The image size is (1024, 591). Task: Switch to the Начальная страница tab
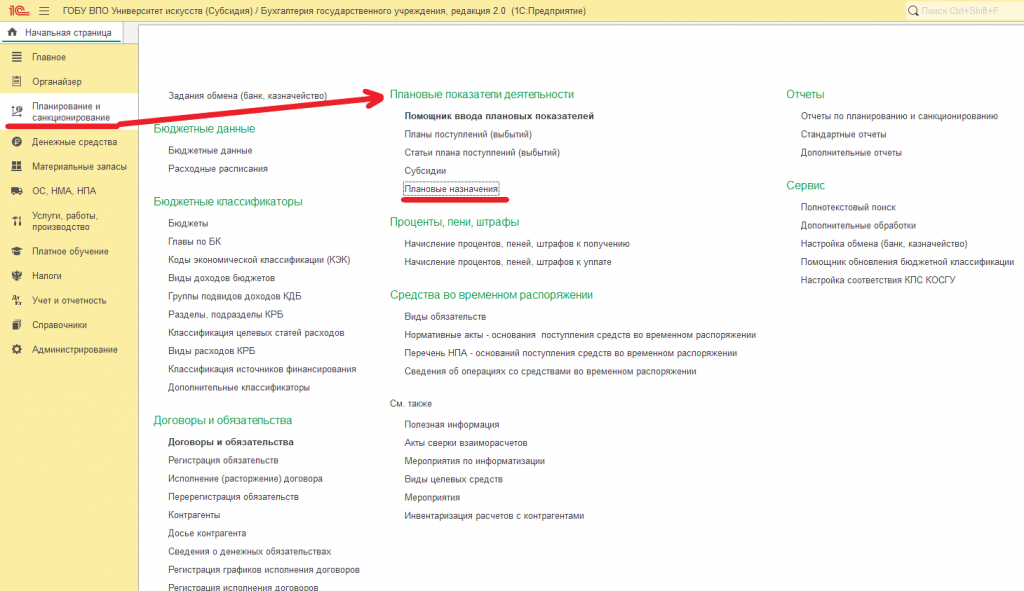point(62,32)
